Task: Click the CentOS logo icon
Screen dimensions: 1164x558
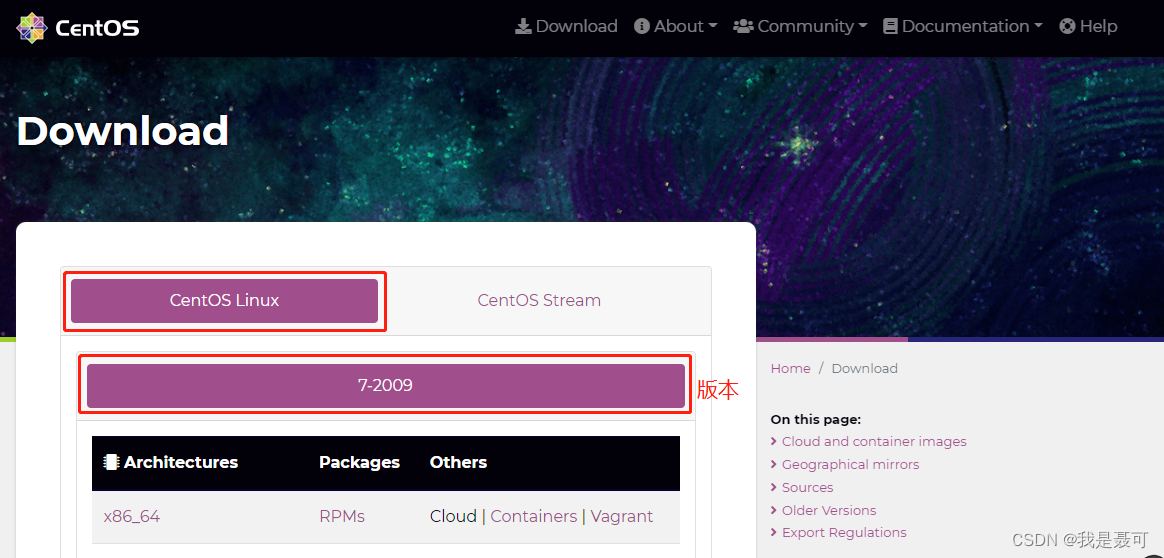Action: [32, 28]
